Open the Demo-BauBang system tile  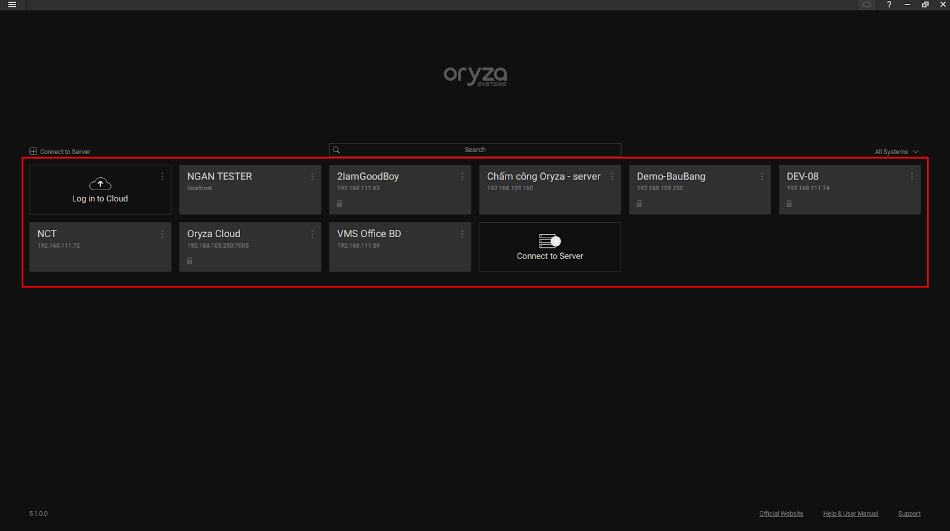tap(700, 190)
